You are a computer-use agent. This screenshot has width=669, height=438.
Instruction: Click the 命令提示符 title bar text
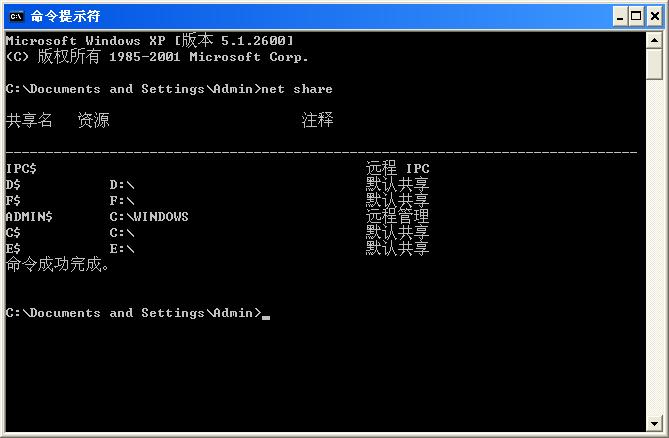click(65, 16)
